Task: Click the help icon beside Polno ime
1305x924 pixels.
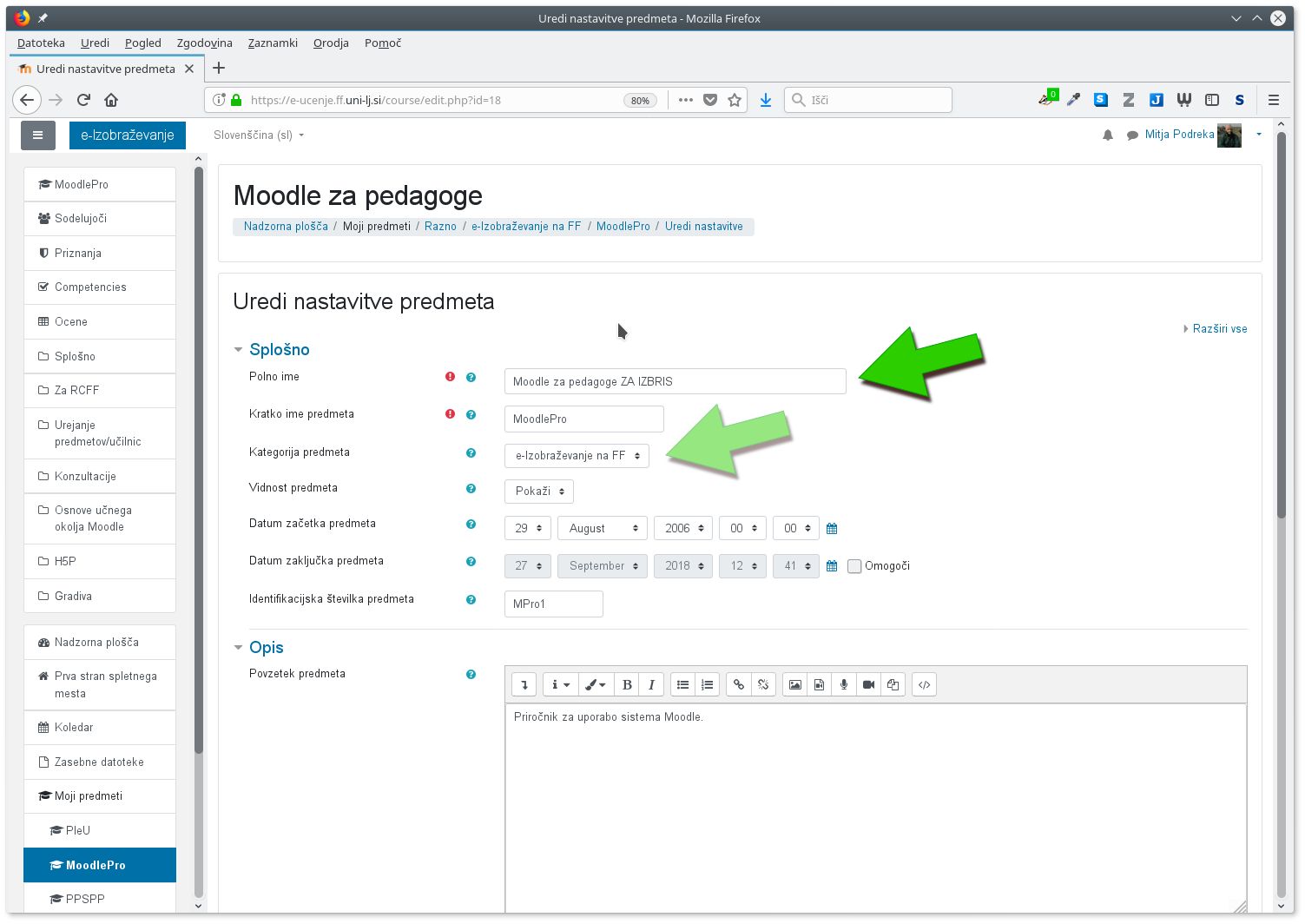Action: pyautogui.click(x=471, y=378)
